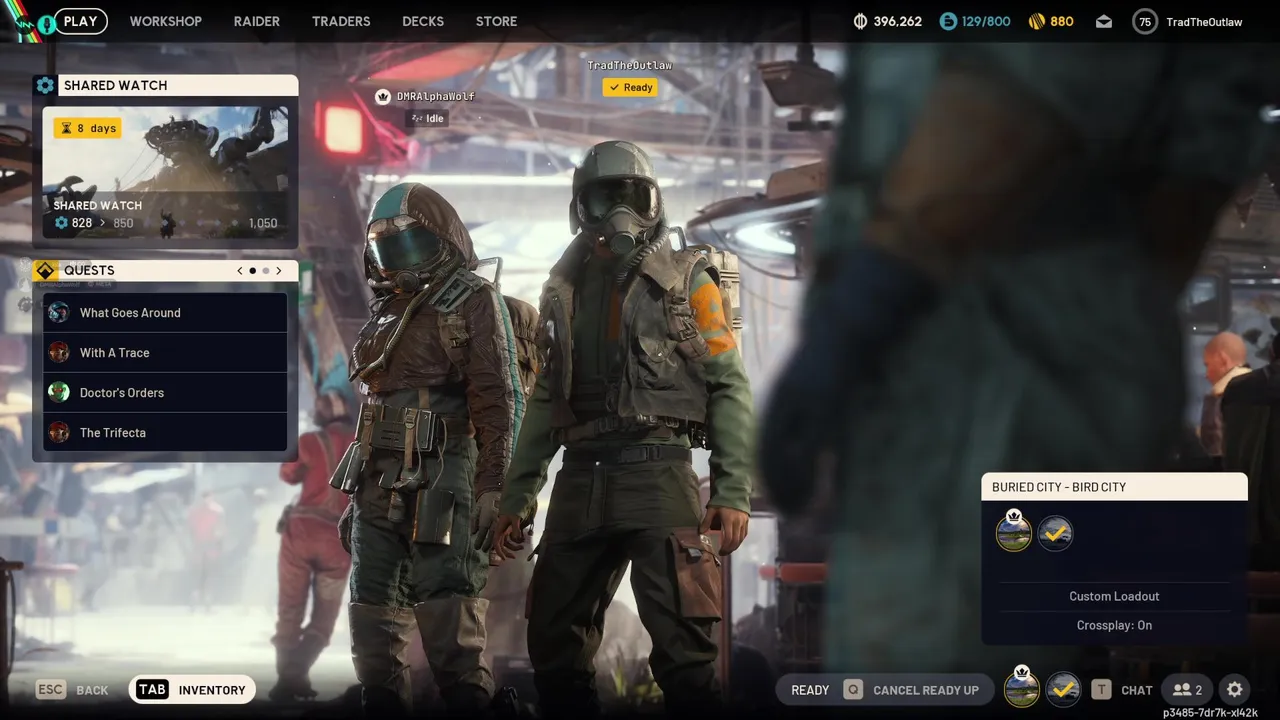This screenshot has height=720, width=1280.
Task: Click the party leader crown by DMRAlphaWolf
Action: pyautogui.click(x=382, y=96)
